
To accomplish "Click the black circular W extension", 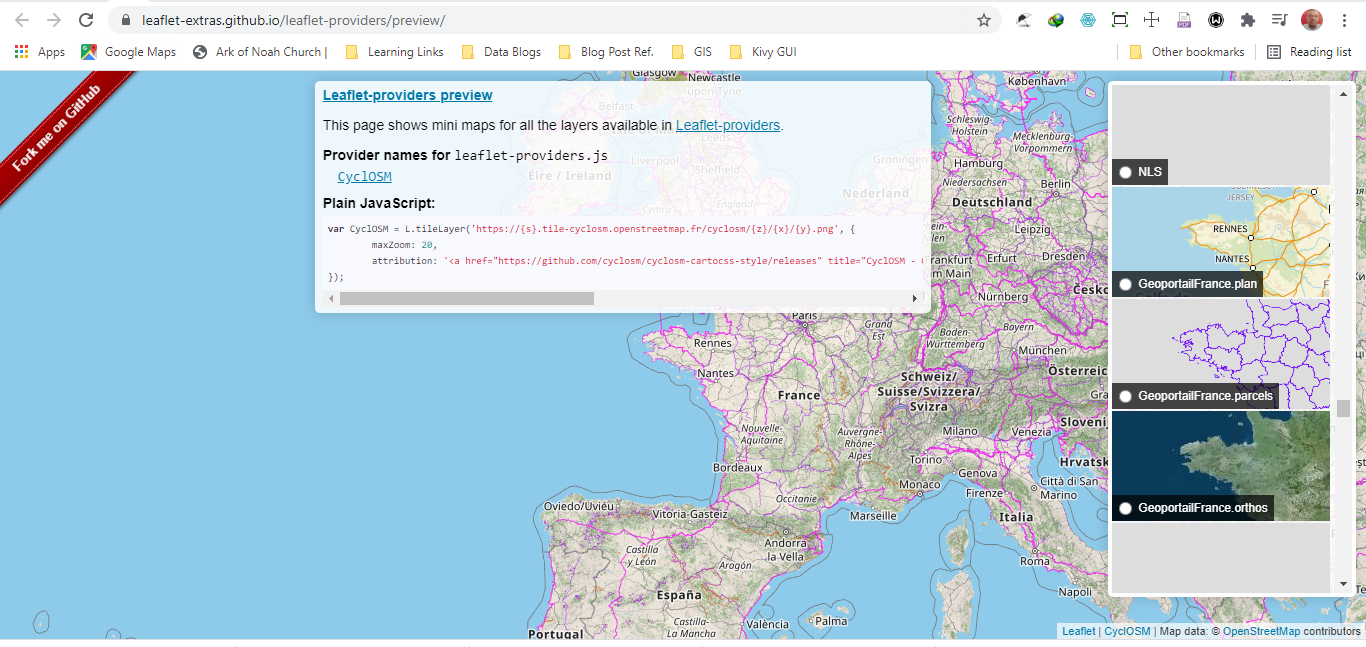I will [x=1216, y=20].
